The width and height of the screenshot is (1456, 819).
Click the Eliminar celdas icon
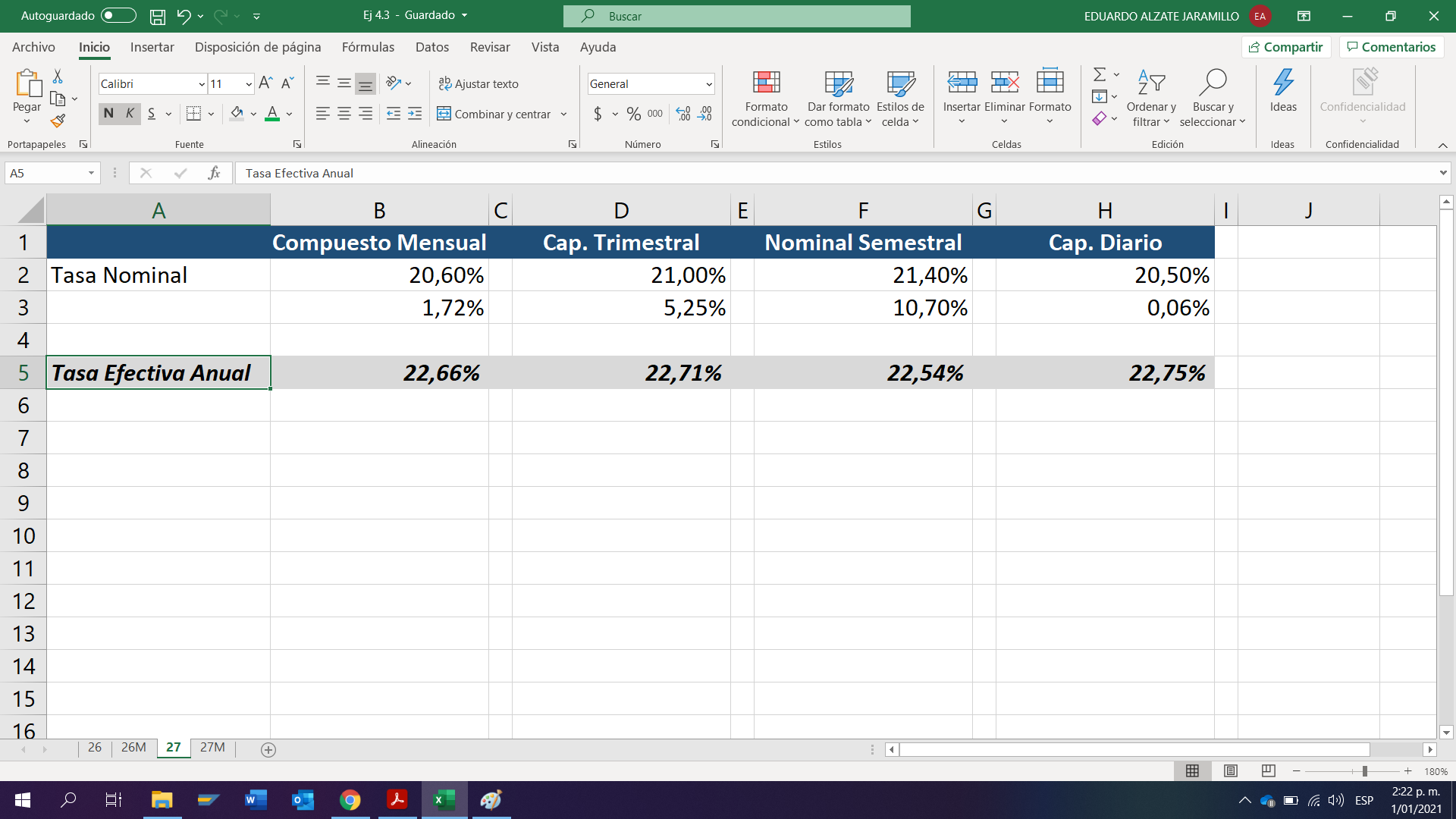pyautogui.click(x=1005, y=97)
